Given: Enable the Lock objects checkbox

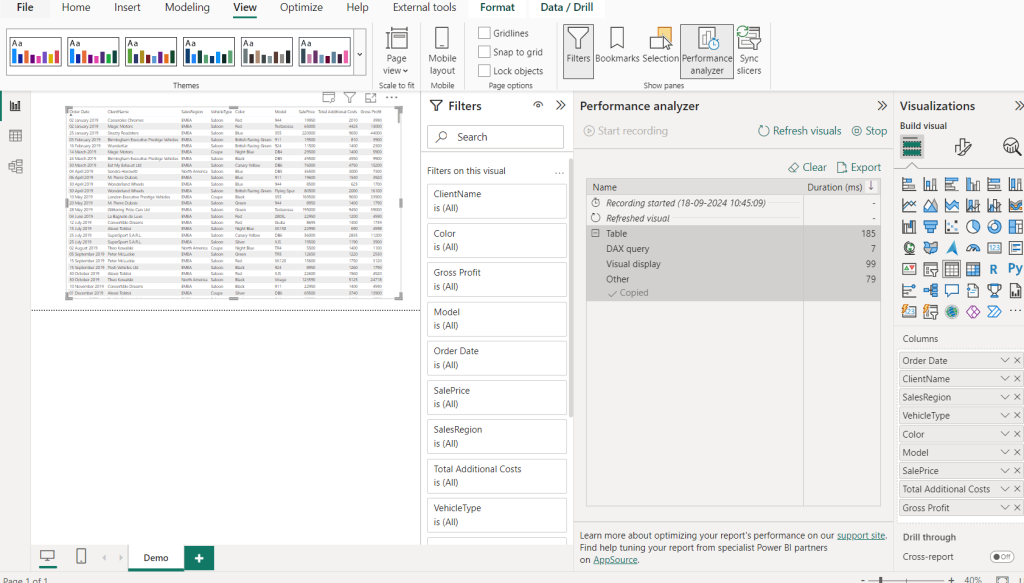Looking at the screenshot, I should [484, 71].
